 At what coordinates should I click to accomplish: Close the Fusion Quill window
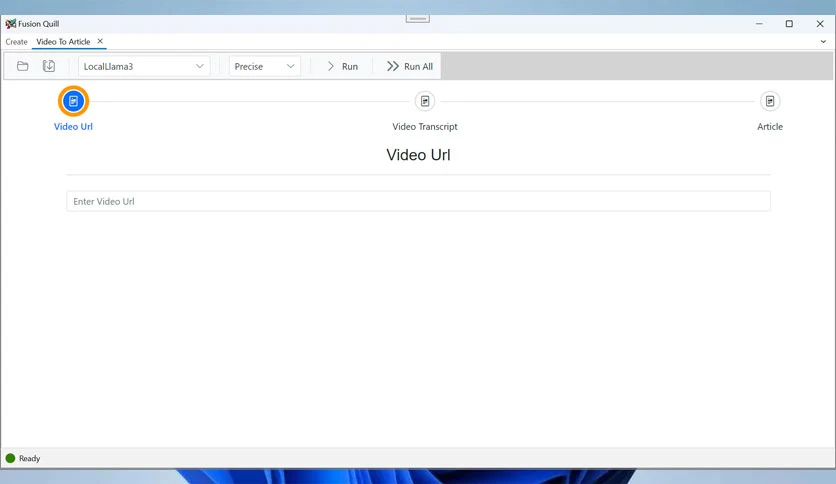(x=819, y=23)
